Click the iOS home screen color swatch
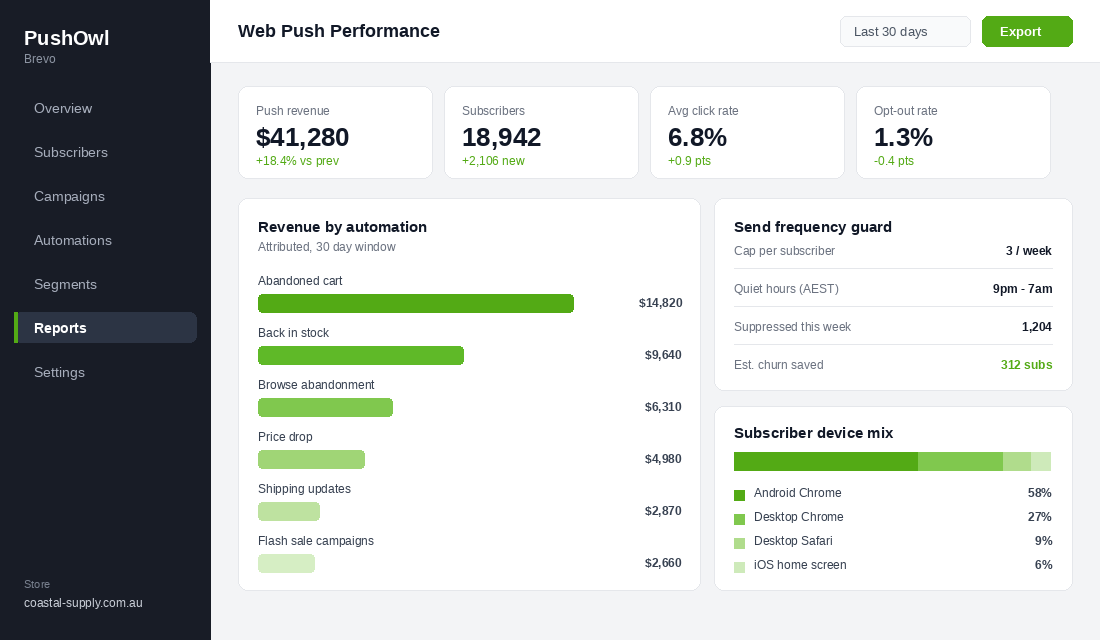The width and height of the screenshot is (1100, 640). tap(739, 567)
